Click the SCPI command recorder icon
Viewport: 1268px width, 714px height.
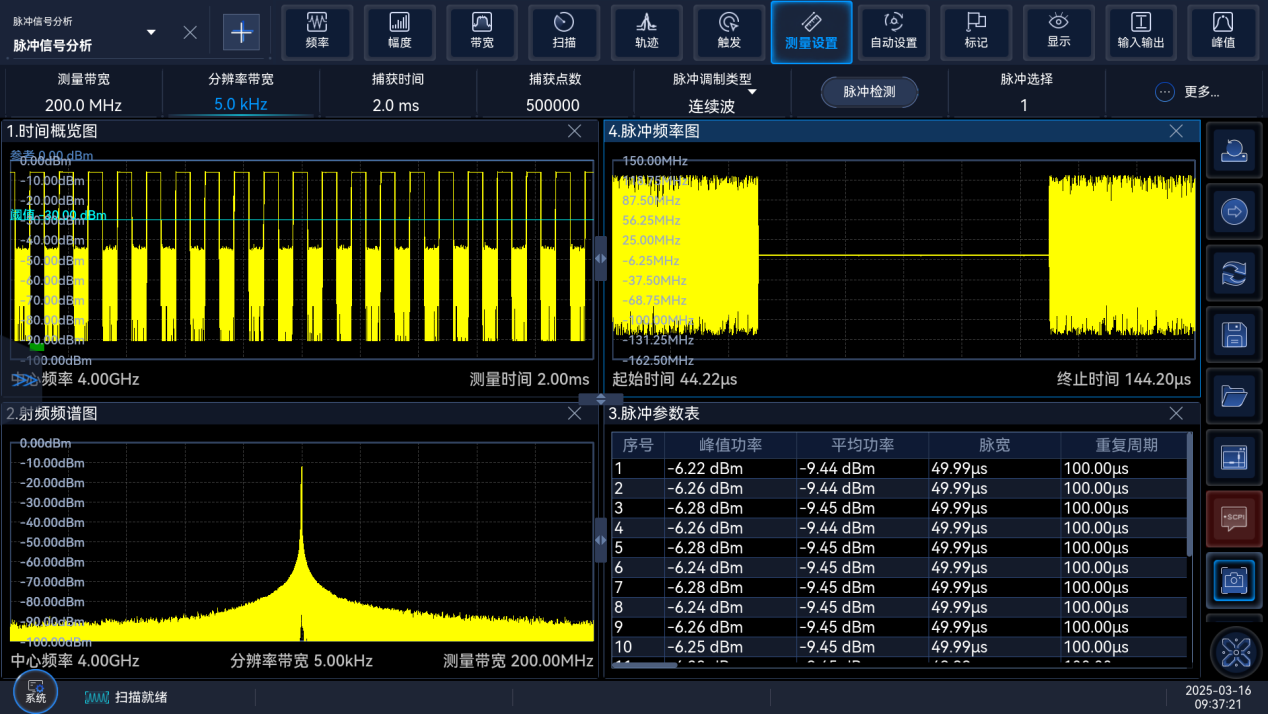[x=1234, y=518]
